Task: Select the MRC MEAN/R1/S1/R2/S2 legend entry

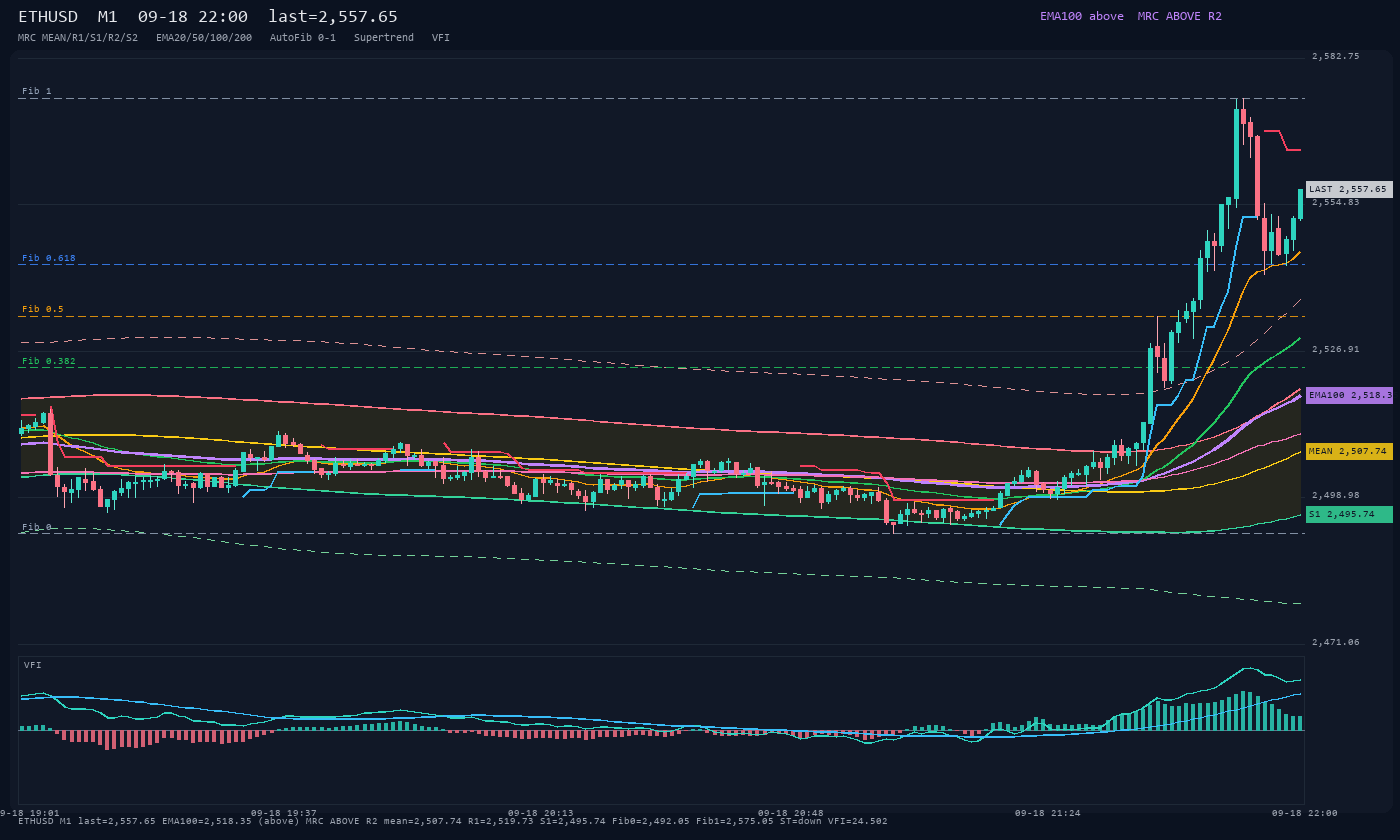Action: click(x=78, y=37)
